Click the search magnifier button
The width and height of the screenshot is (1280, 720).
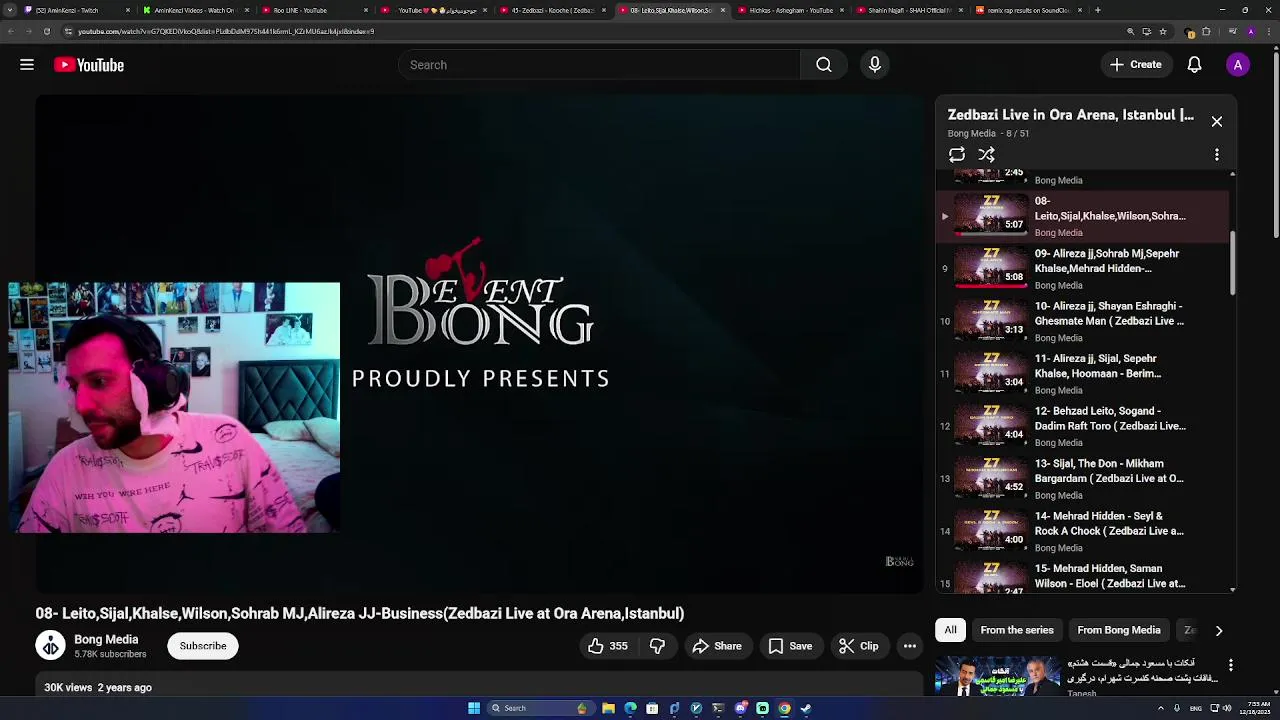pyautogui.click(x=824, y=65)
